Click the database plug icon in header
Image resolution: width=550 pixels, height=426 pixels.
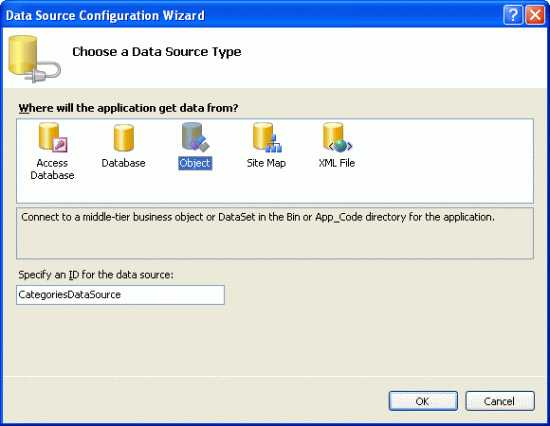(x=34, y=59)
